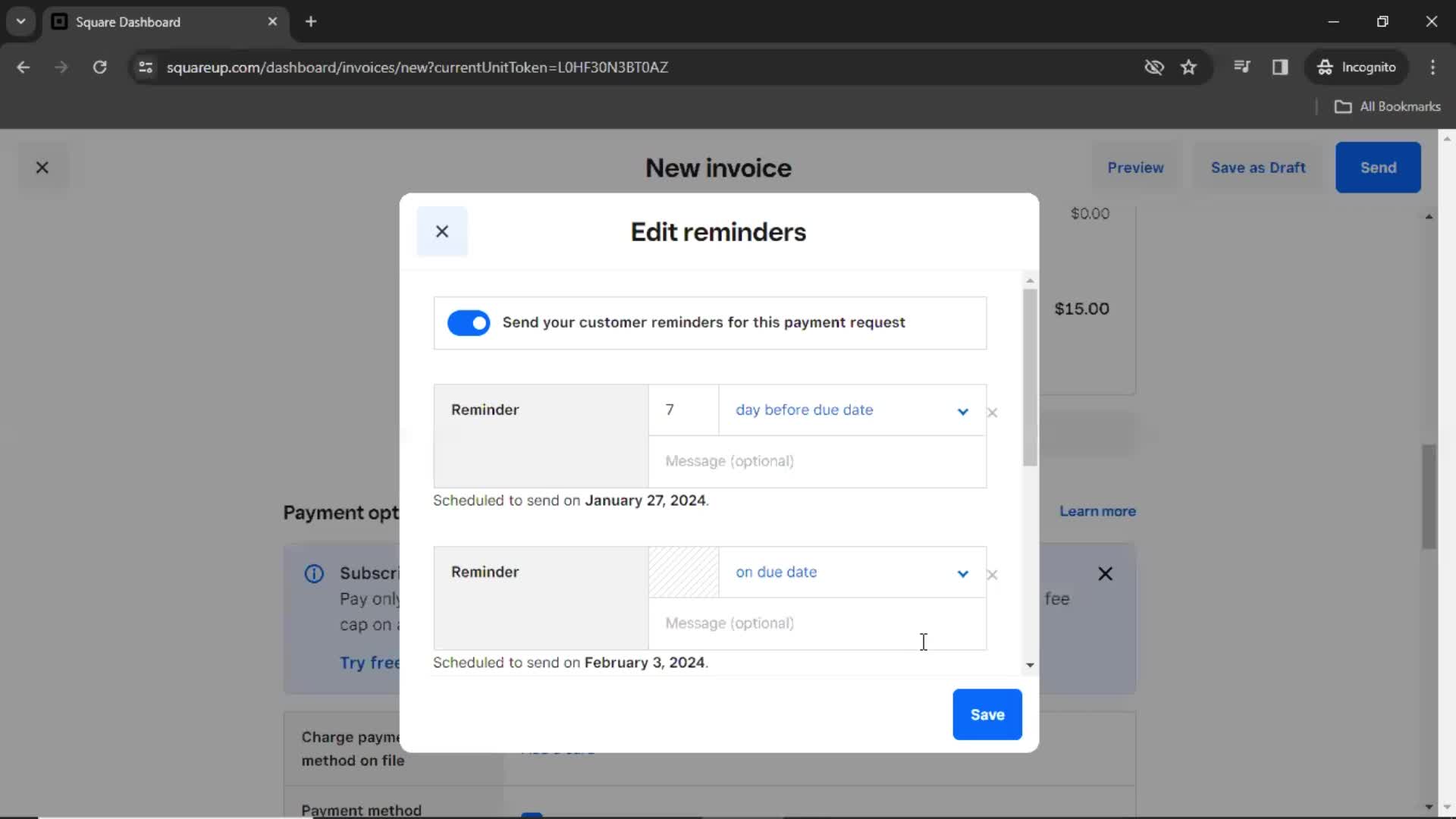This screenshot has height=819, width=1456.
Task: Click the X icon on Payment options banner
Action: [x=1105, y=573]
